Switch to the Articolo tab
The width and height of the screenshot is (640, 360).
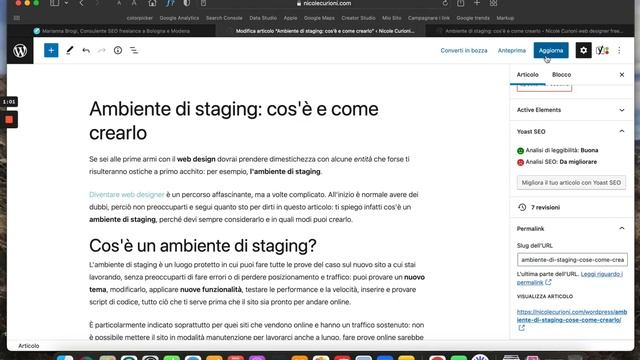pos(527,75)
